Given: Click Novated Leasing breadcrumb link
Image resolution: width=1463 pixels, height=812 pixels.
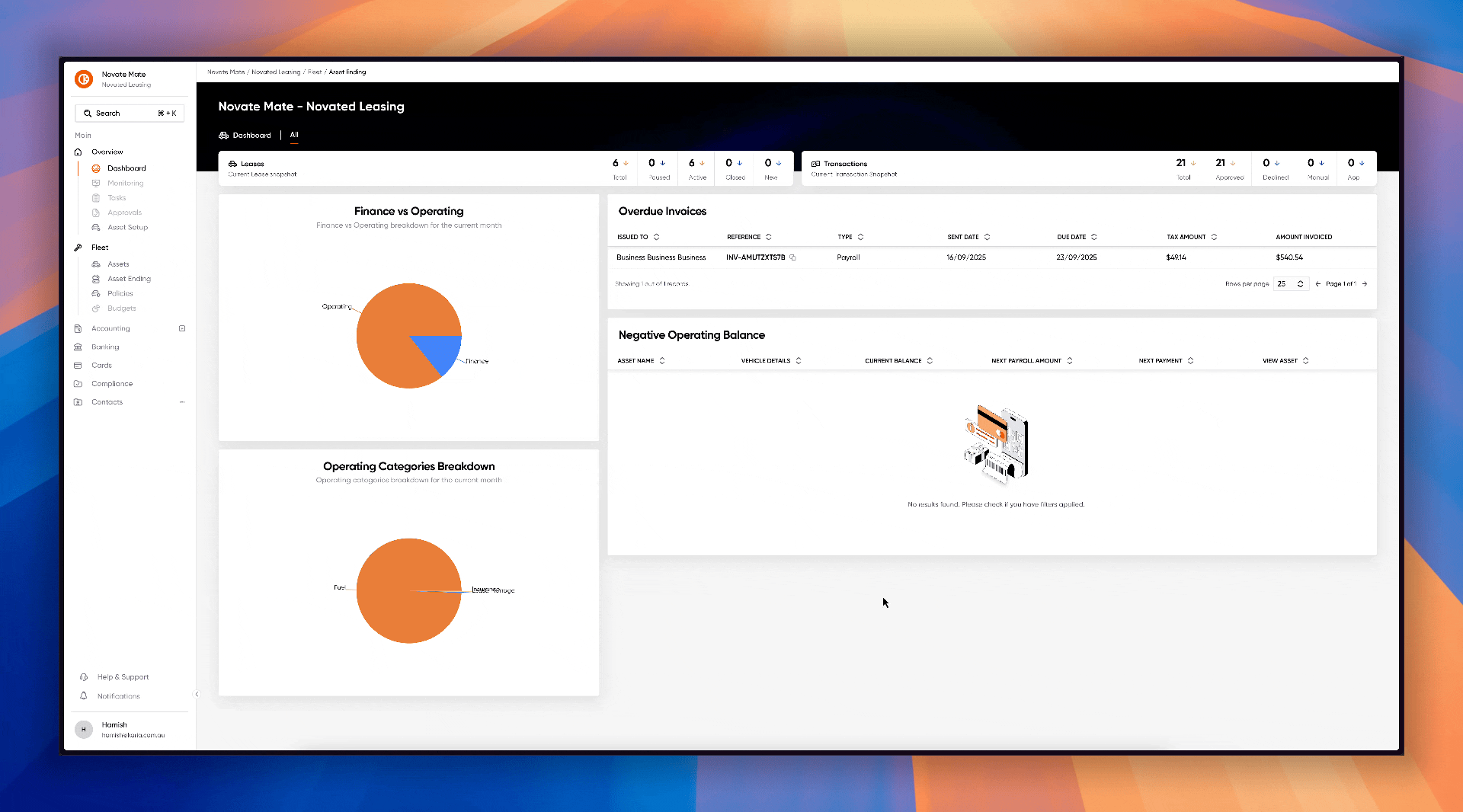Looking at the screenshot, I should (x=276, y=72).
